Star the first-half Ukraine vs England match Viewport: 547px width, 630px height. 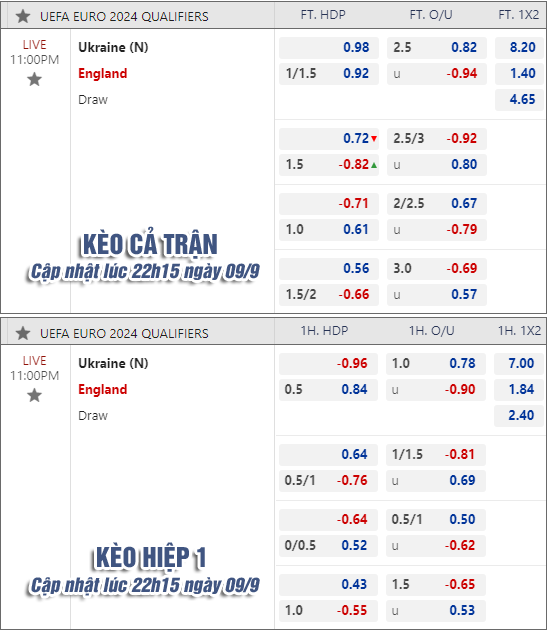click(35, 395)
